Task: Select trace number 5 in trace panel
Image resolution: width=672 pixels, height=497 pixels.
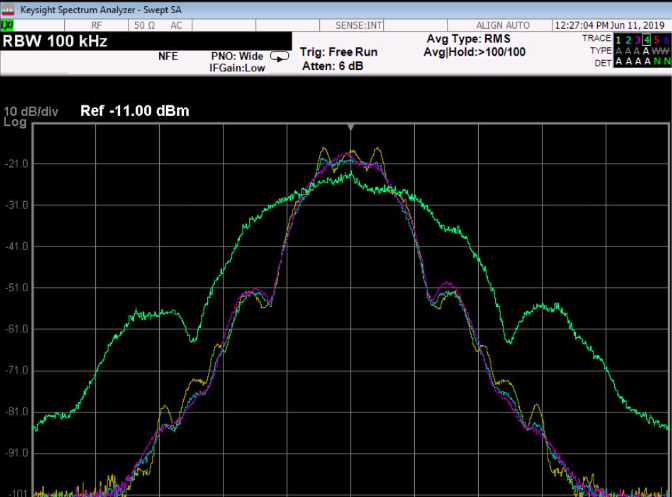Action: point(656,38)
